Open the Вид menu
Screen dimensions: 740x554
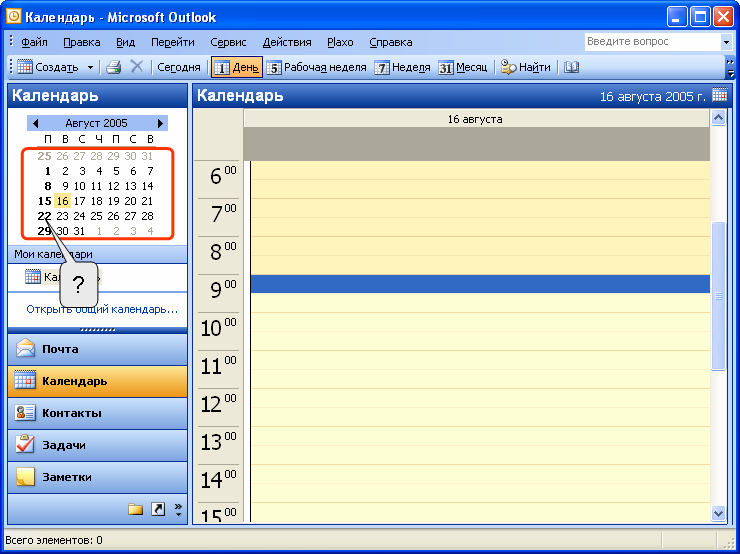tap(126, 42)
